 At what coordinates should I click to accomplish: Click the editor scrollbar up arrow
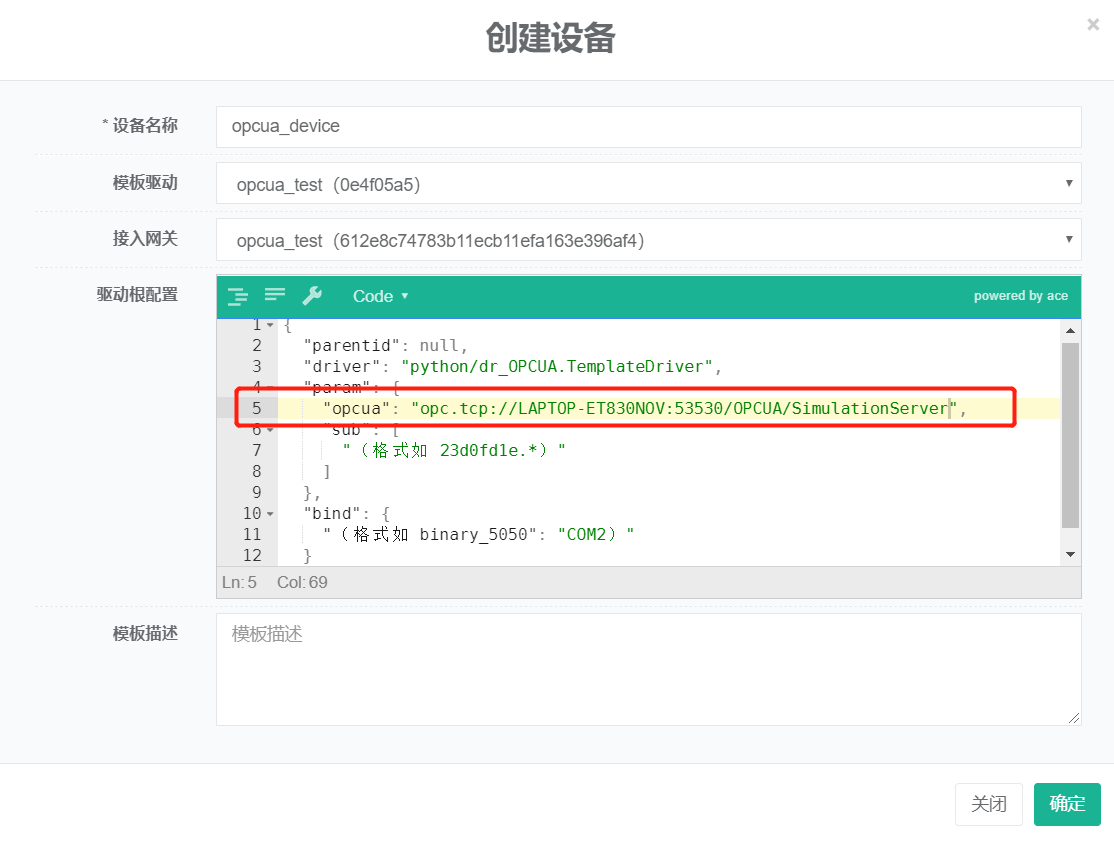pyautogui.click(x=1070, y=330)
